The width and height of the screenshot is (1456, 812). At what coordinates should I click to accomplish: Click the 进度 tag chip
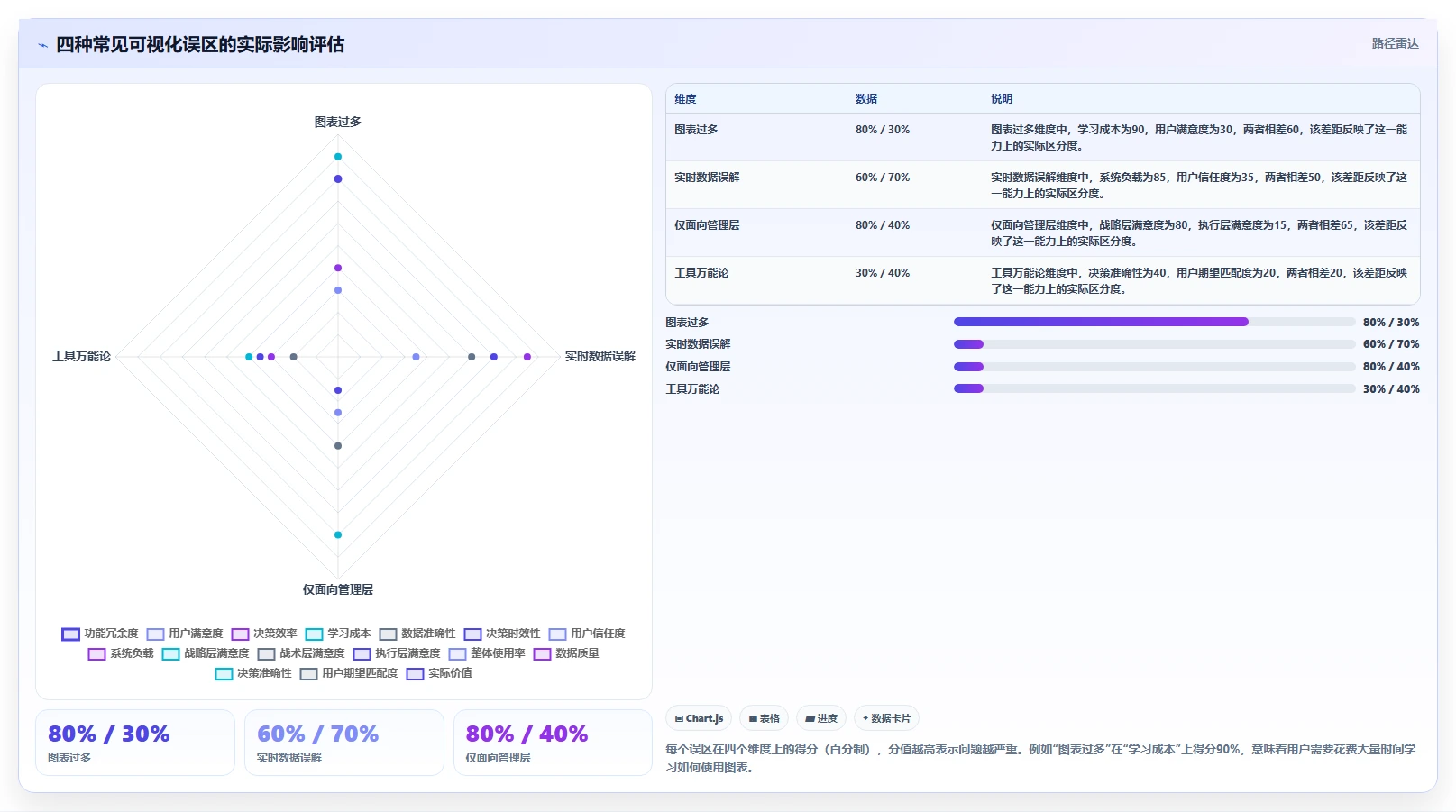(x=821, y=718)
